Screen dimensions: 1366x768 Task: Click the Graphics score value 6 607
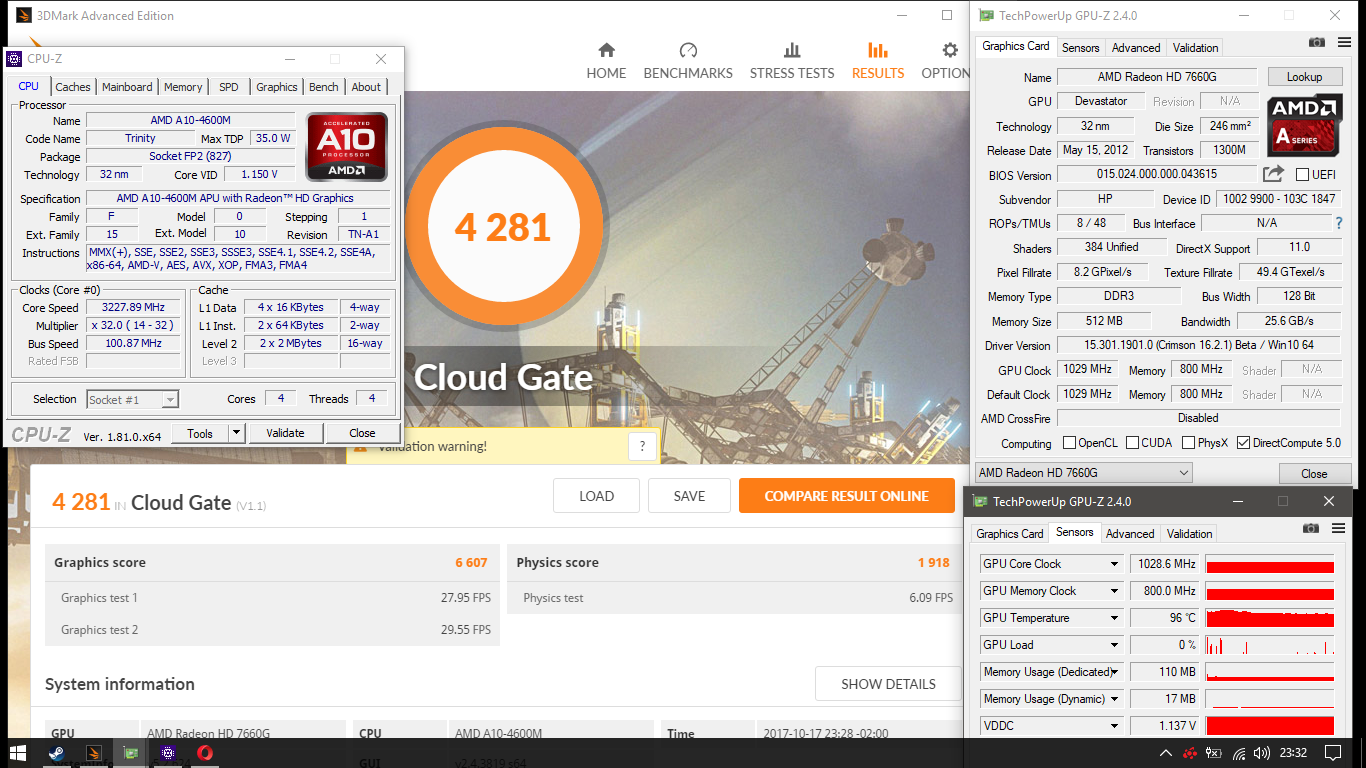click(x=471, y=563)
